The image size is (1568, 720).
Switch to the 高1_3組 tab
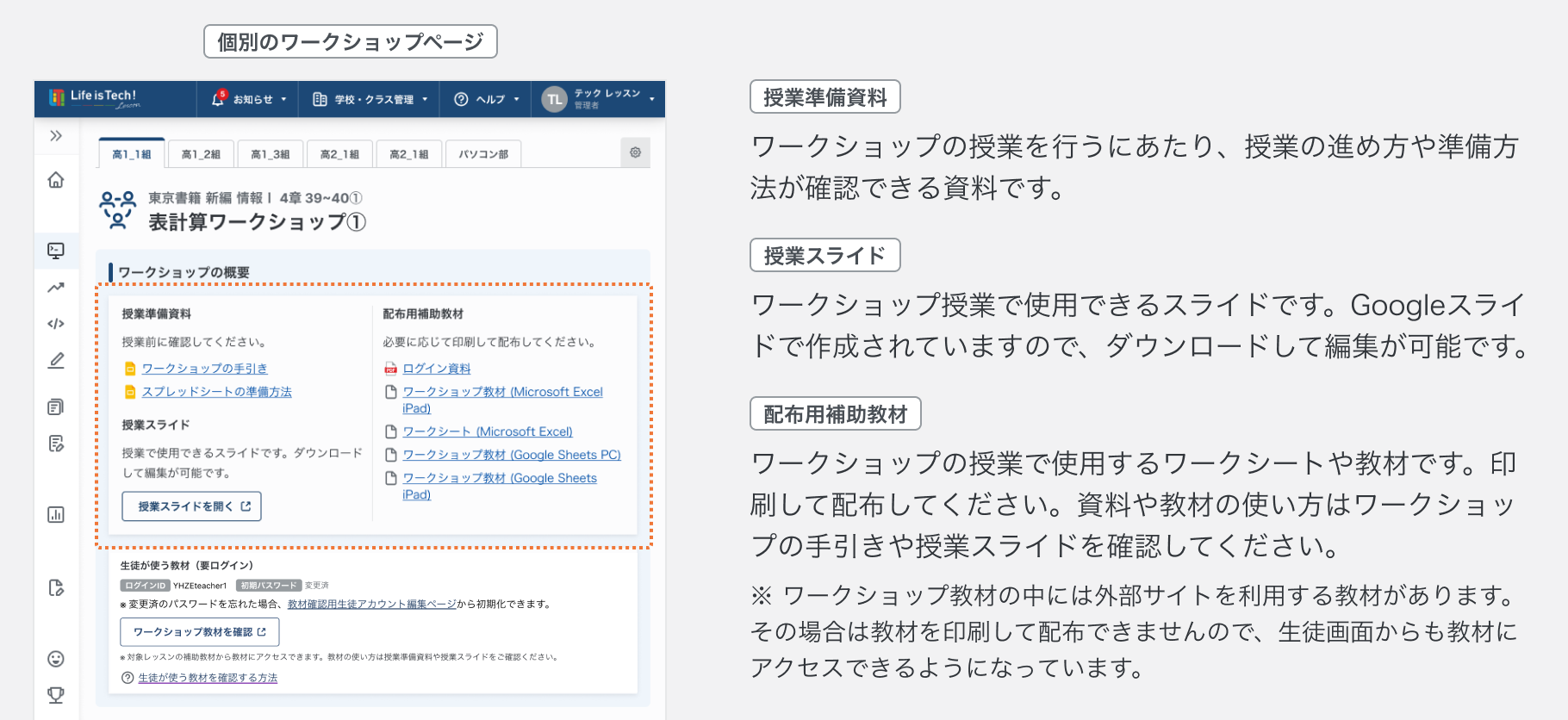click(x=270, y=154)
